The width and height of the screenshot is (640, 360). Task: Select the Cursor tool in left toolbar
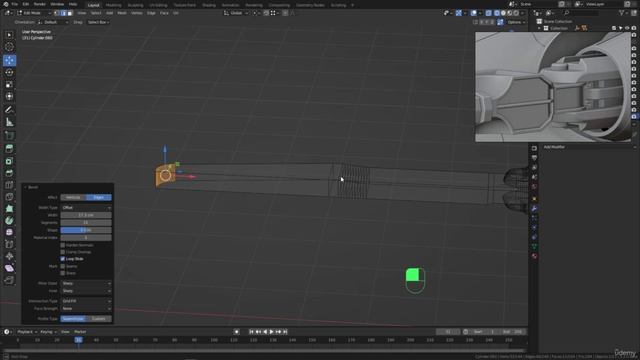[x=9, y=47]
